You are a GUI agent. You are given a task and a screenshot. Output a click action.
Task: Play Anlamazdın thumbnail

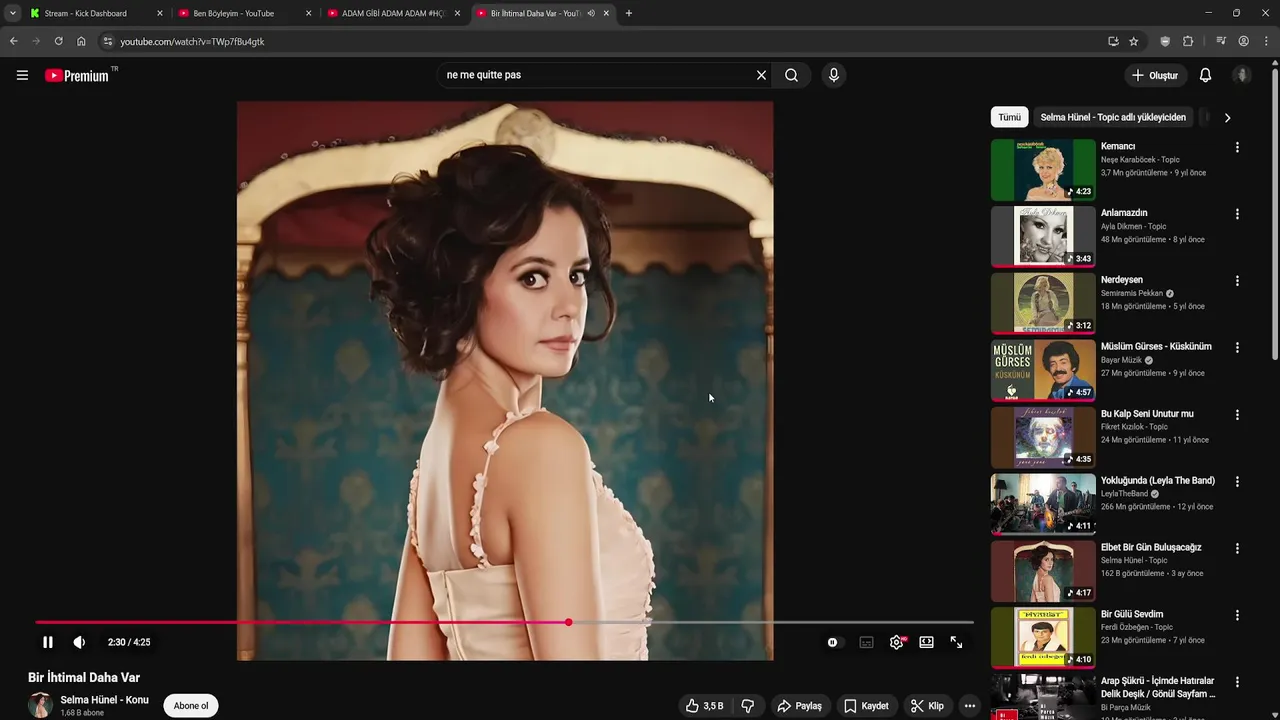1043,237
